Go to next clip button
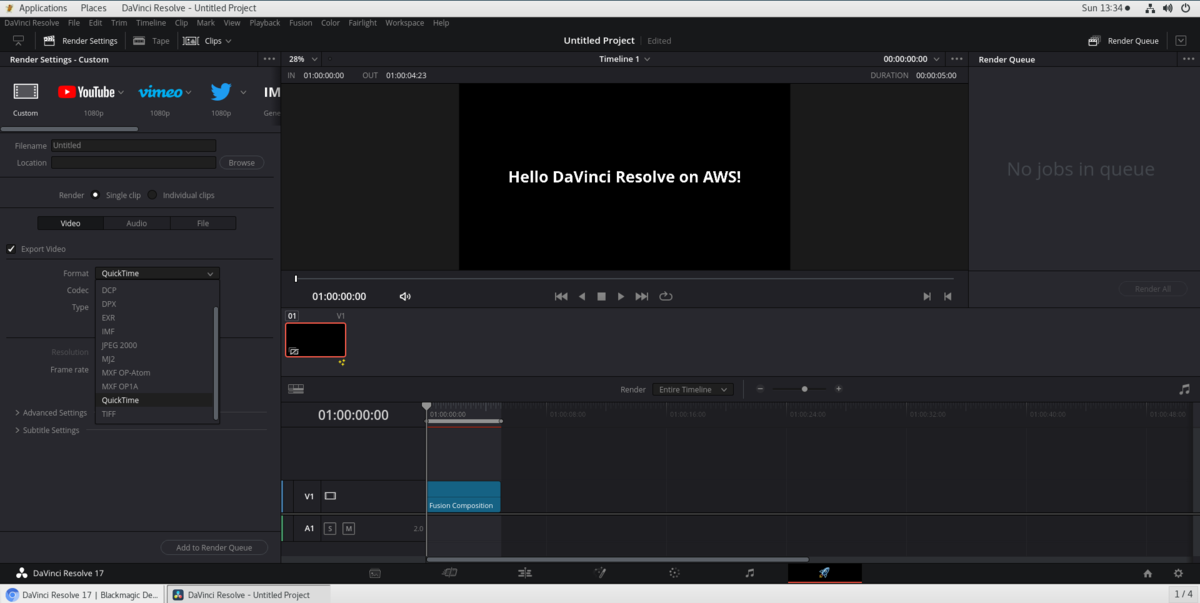 click(927, 297)
